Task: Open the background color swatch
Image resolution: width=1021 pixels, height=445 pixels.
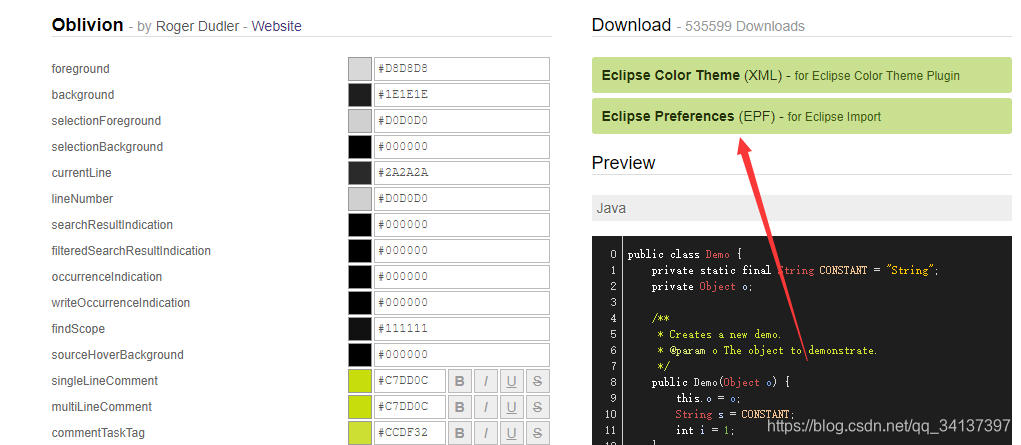Action: (x=359, y=95)
